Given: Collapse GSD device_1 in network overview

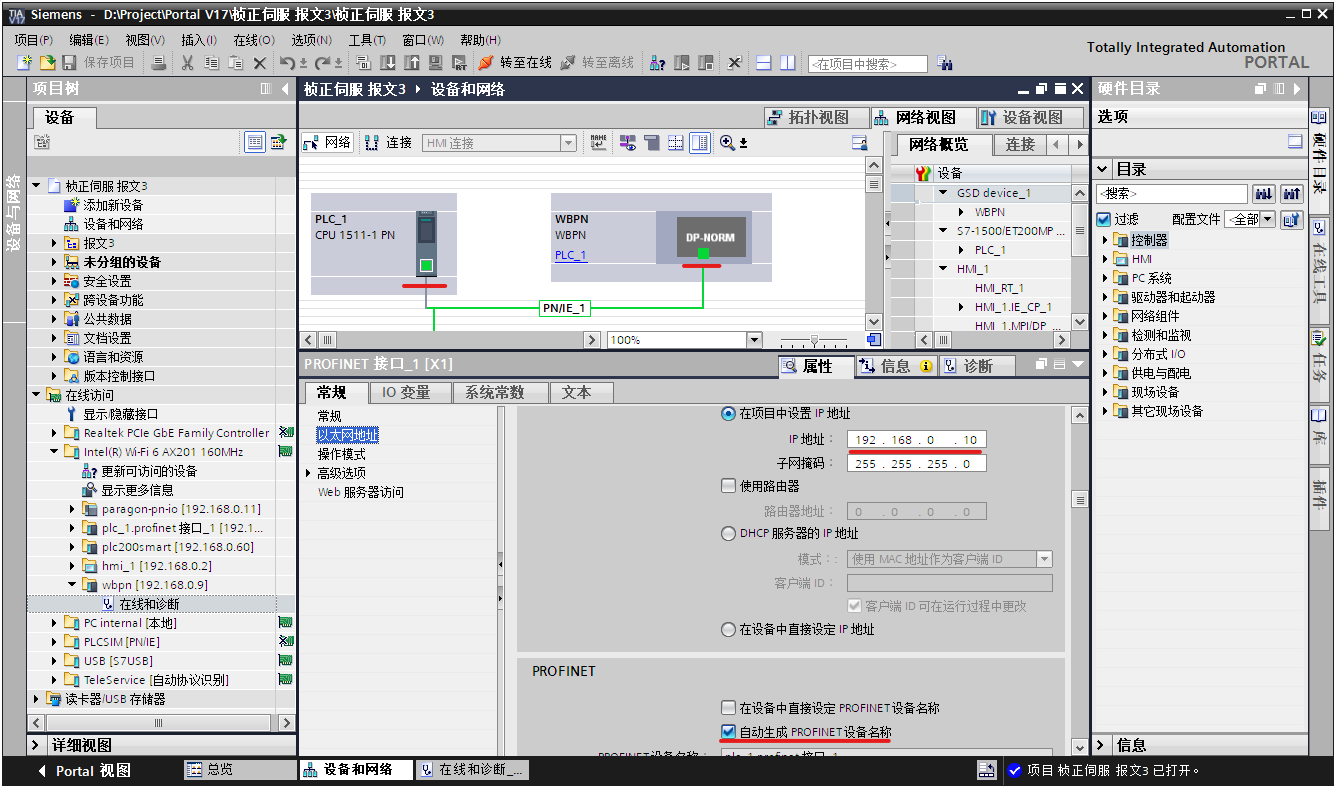Looking at the screenshot, I should coord(942,193).
